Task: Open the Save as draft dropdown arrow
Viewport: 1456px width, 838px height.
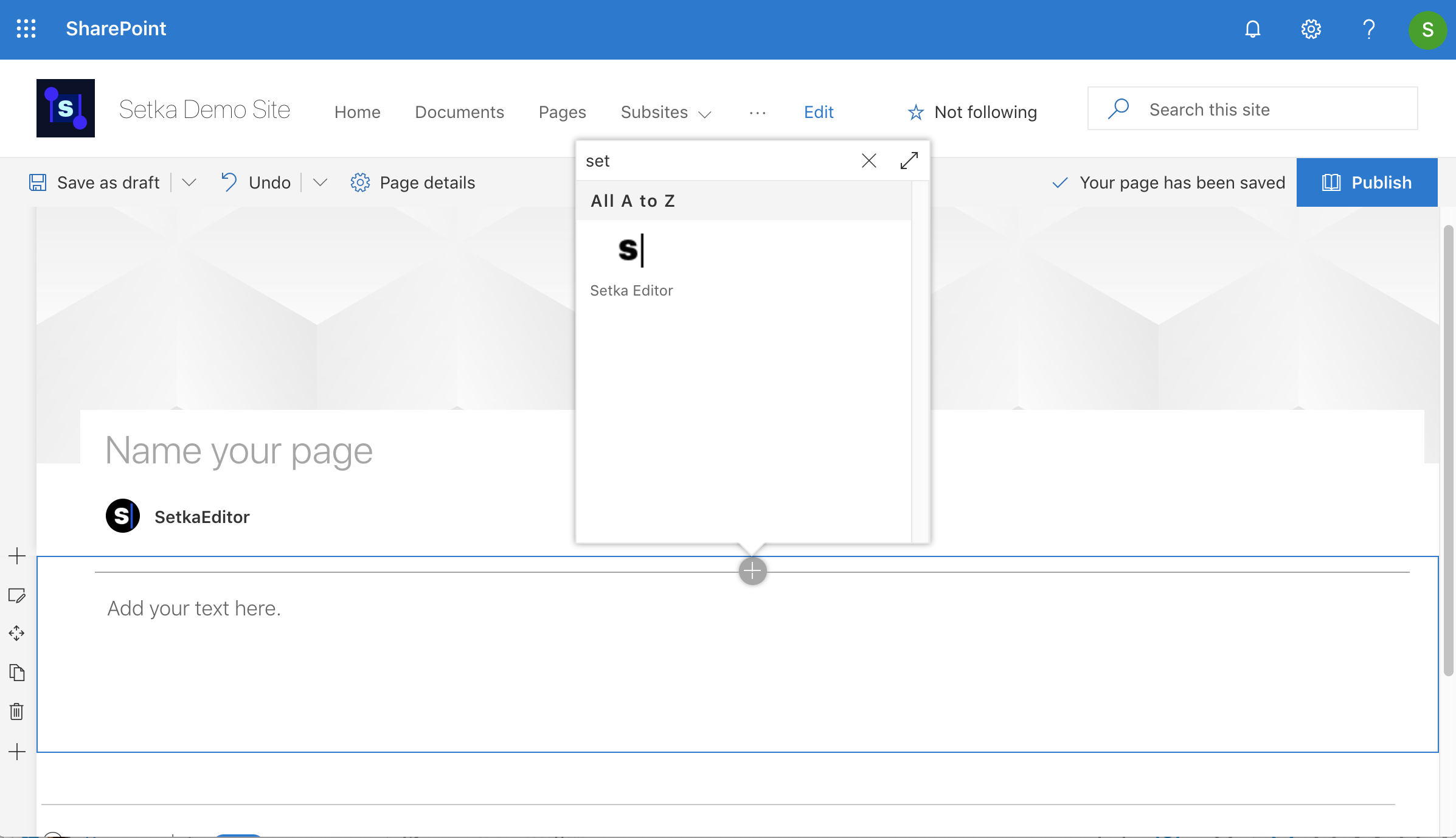Action: (x=189, y=182)
